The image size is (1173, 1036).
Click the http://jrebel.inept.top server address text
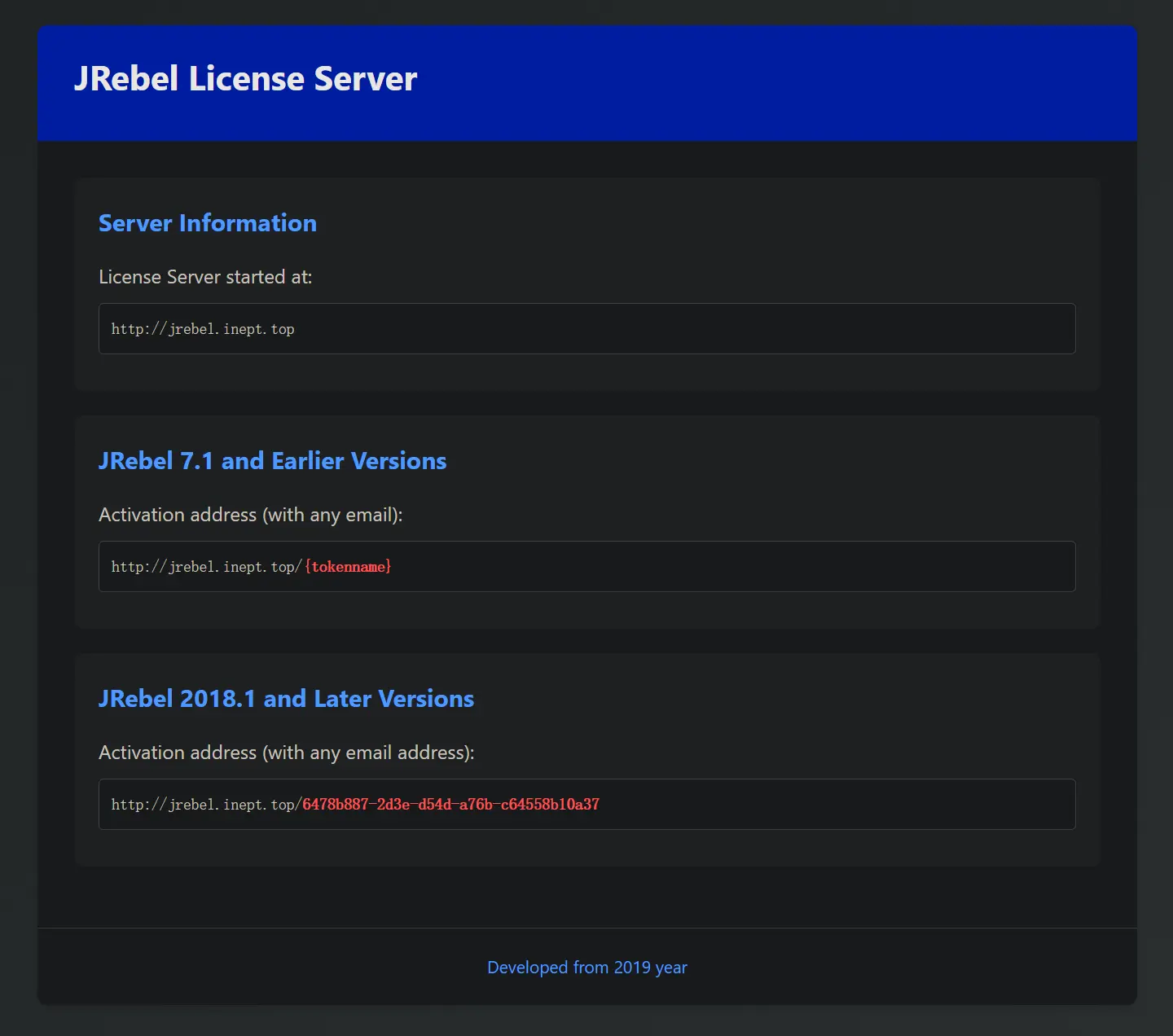(203, 329)
